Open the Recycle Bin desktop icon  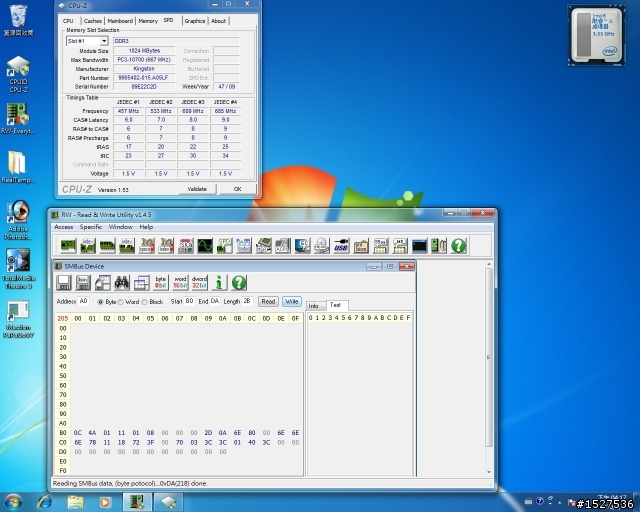point(18,20)
